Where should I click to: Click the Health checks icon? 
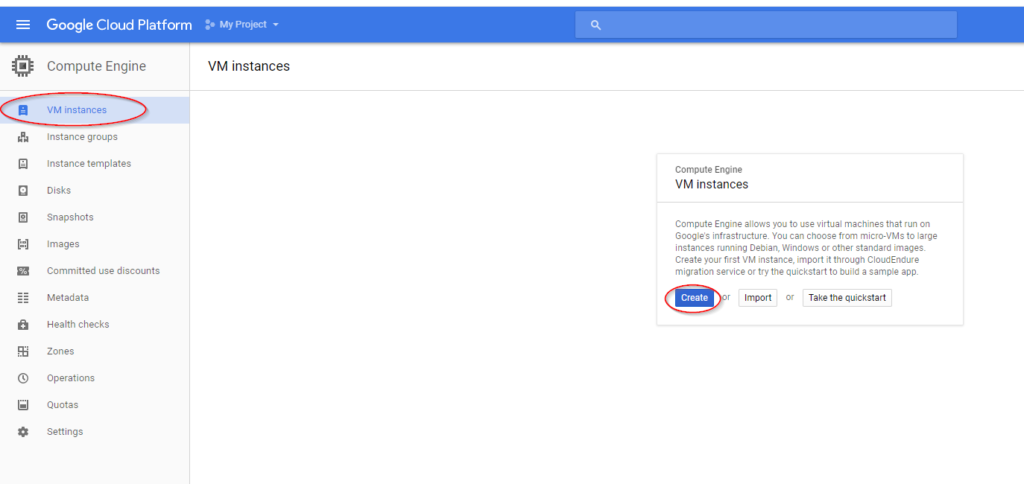(x=23, y=325)
